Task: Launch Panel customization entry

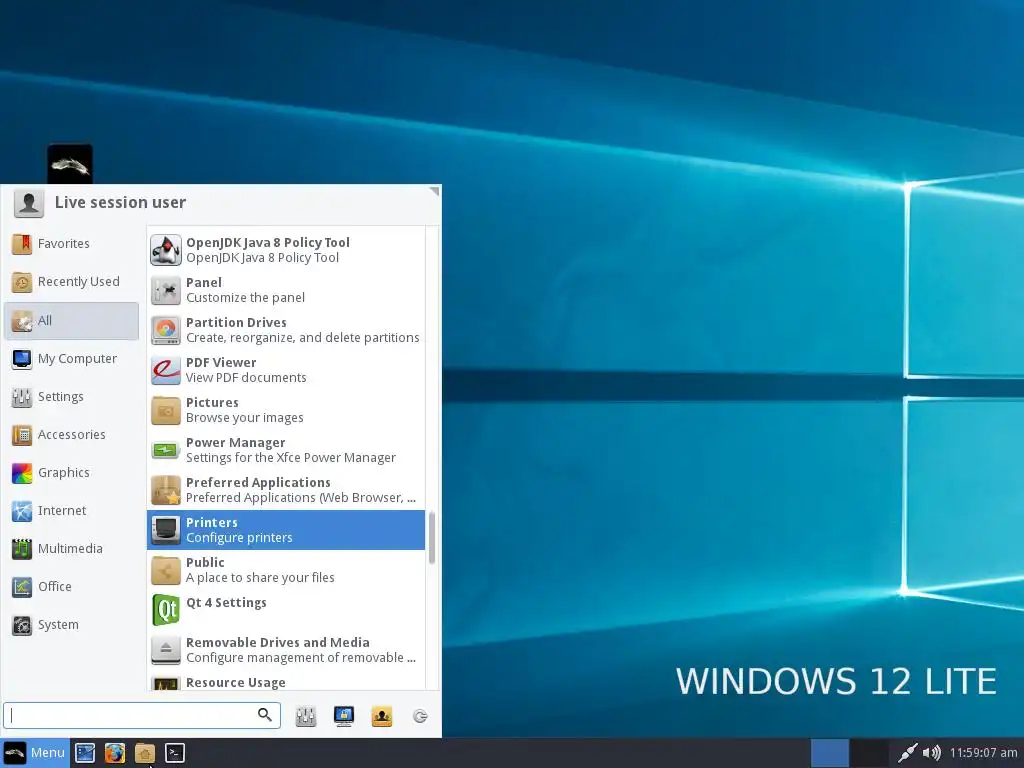Action: 285,290
